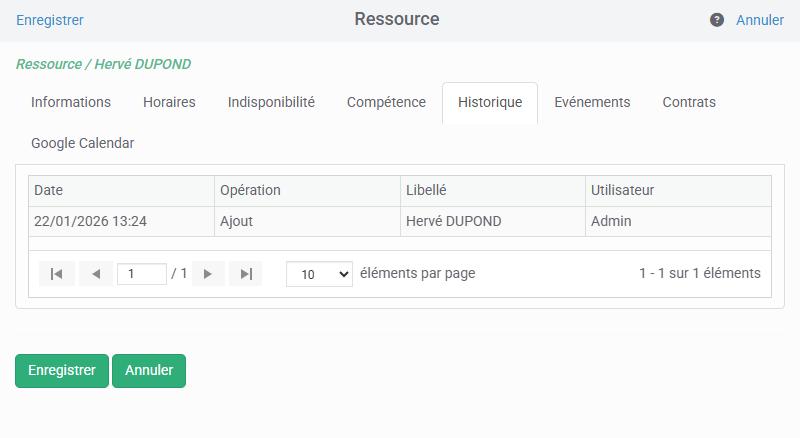Open the Google Calendar tab

click(83, 143)
